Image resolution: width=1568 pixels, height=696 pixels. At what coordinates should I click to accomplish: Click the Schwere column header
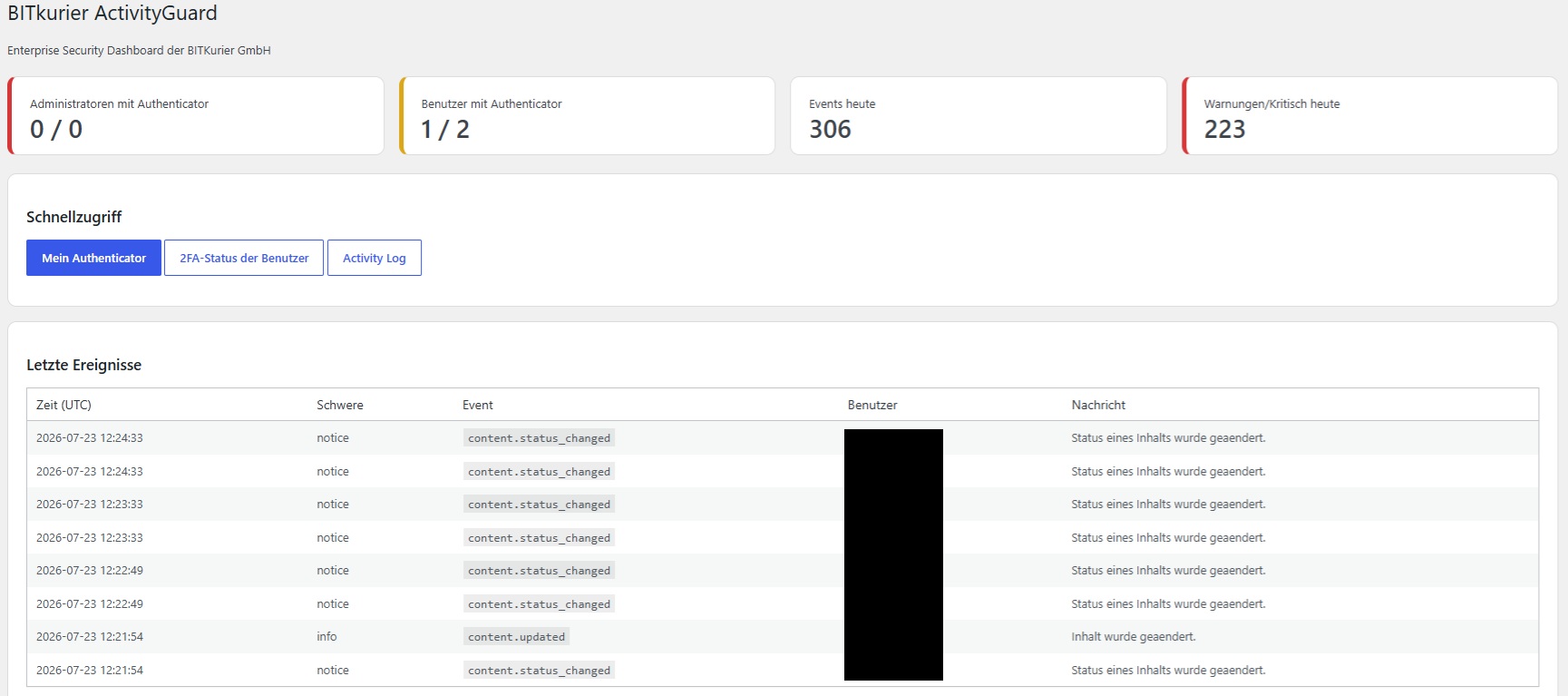pyautogui.click(x=340, y=405)
